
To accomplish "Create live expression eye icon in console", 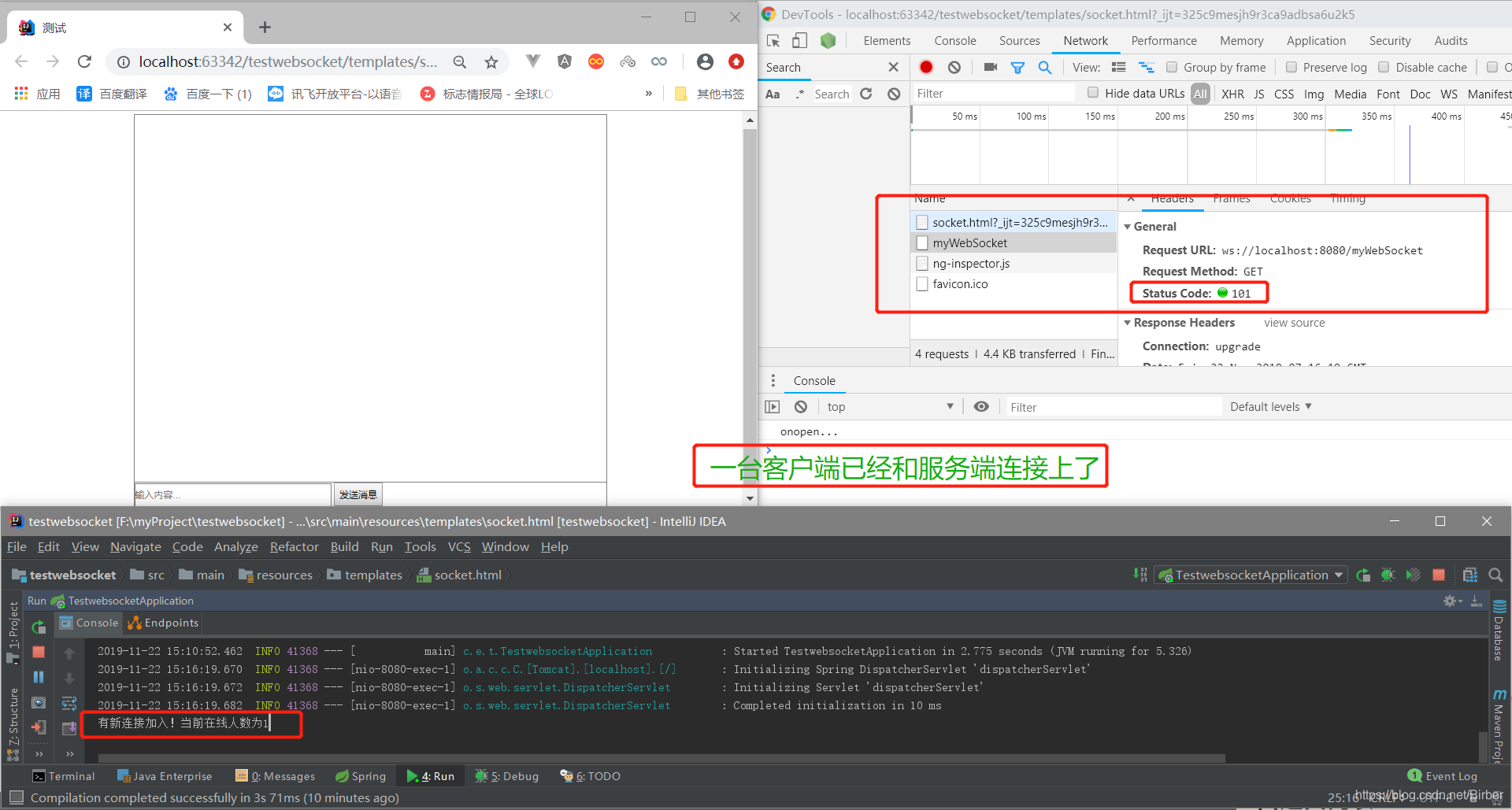I will pyautogui.click(x=981, y=406).
